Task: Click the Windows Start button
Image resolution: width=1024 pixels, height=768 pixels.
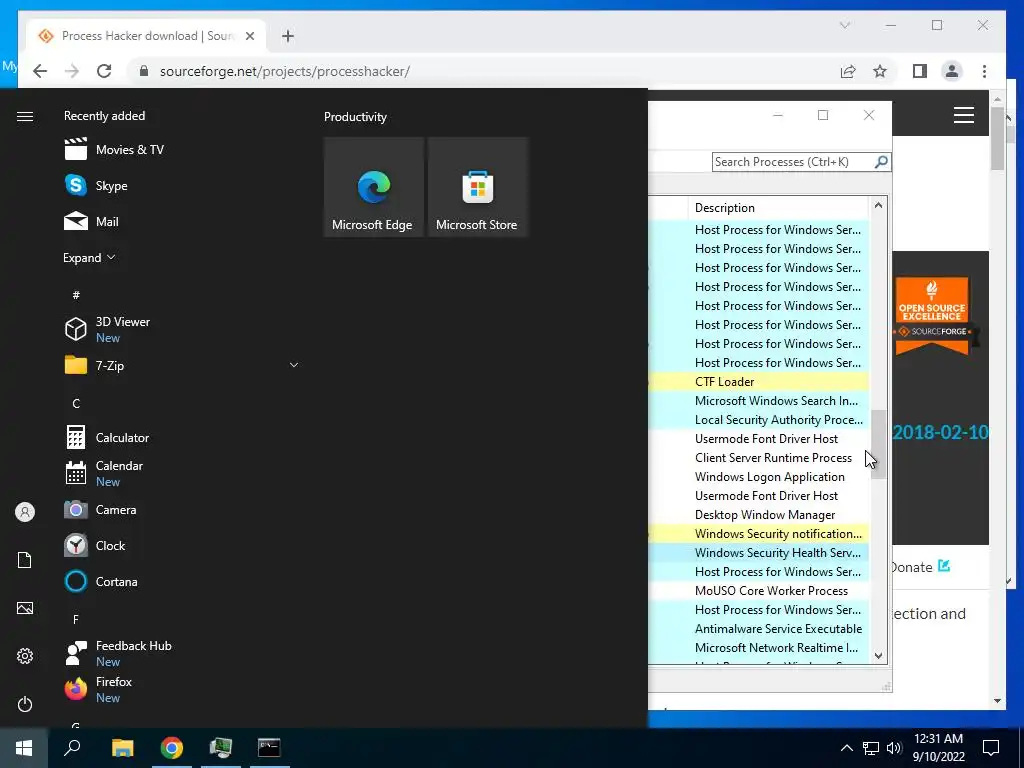Action: 24,748
